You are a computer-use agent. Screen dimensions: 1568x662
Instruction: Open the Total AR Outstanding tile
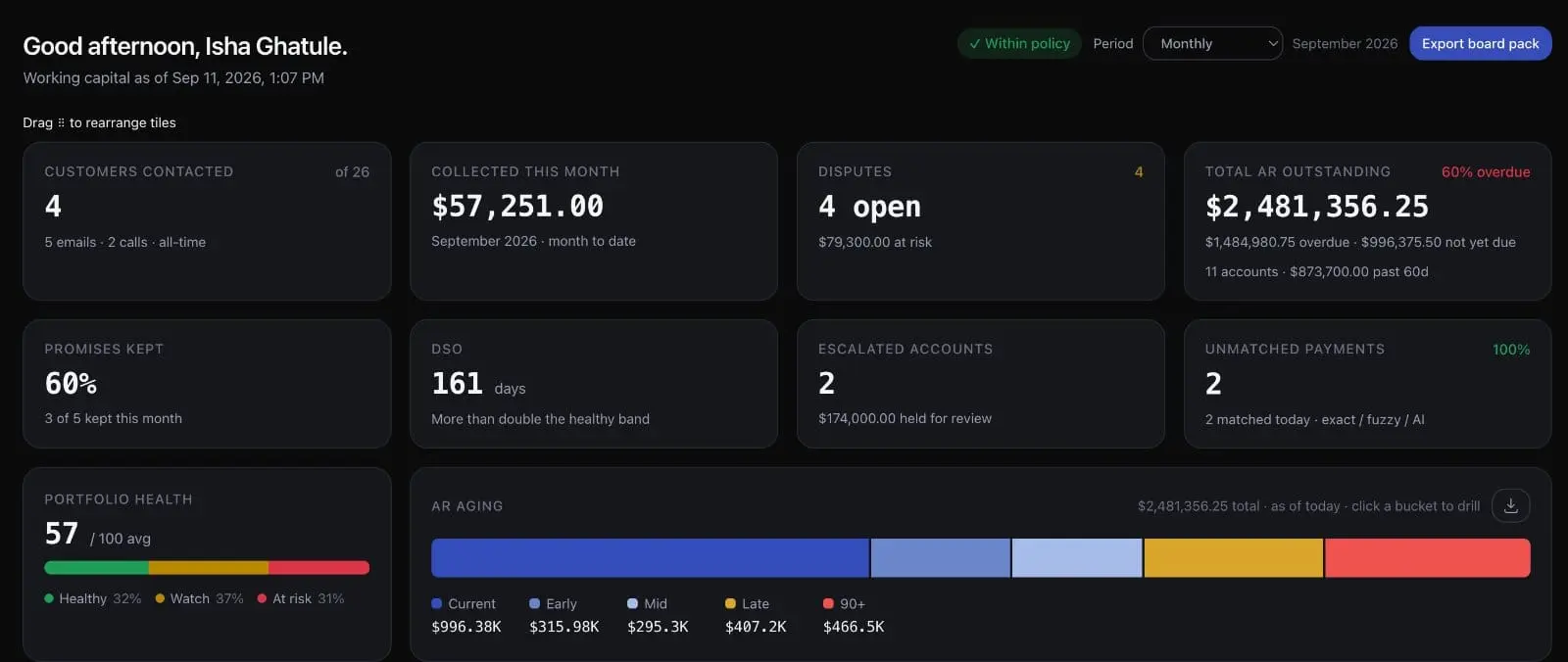pos(1367,221)
